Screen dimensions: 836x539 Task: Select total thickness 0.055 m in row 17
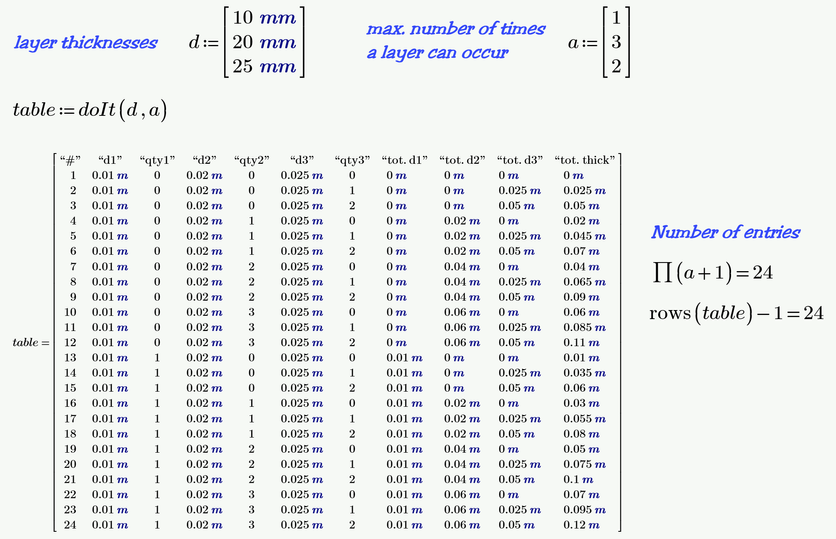(x=585, y=419)
